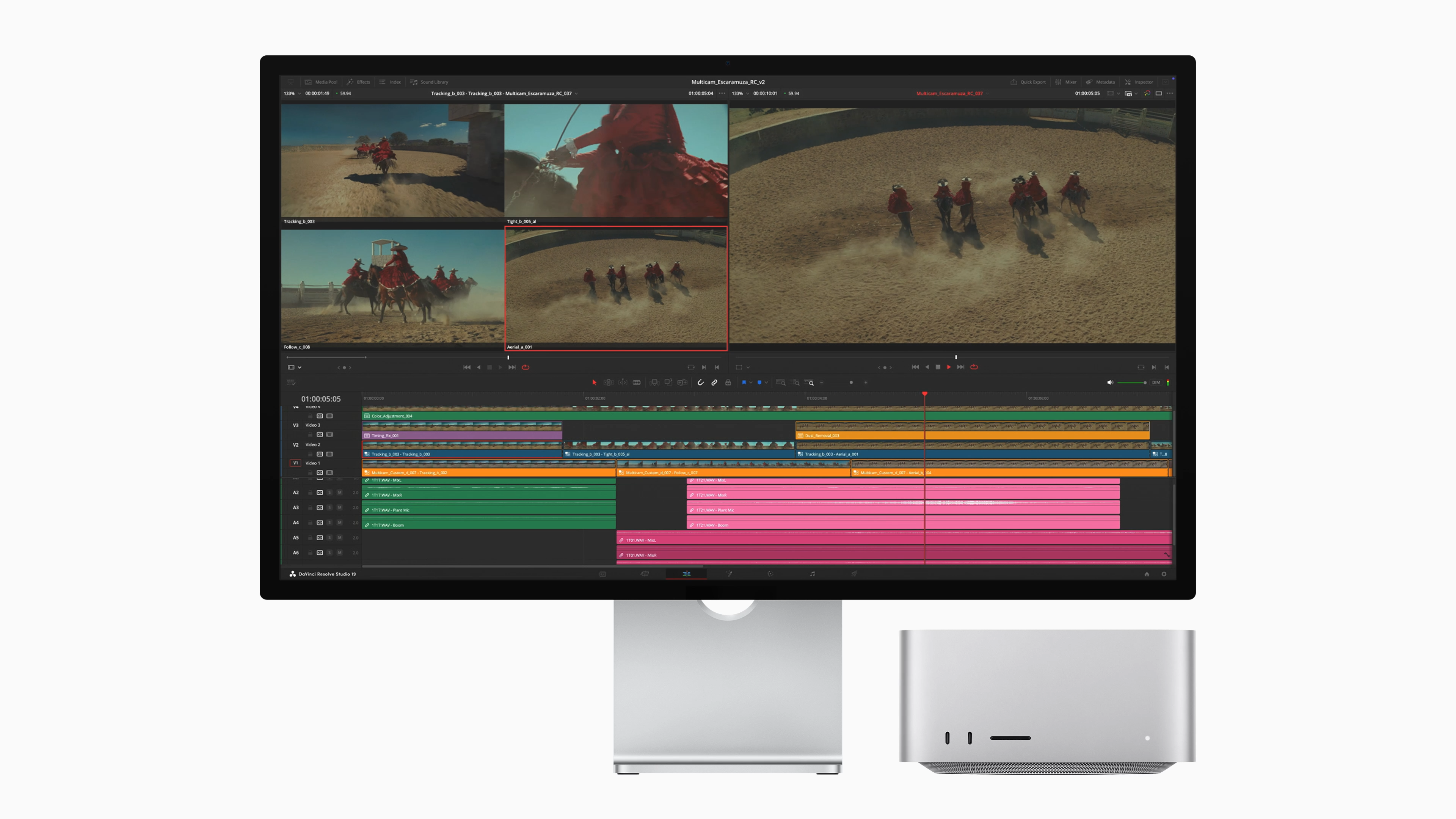Open project settings gear icon
1456x819 pixels.
(1164, 574)
